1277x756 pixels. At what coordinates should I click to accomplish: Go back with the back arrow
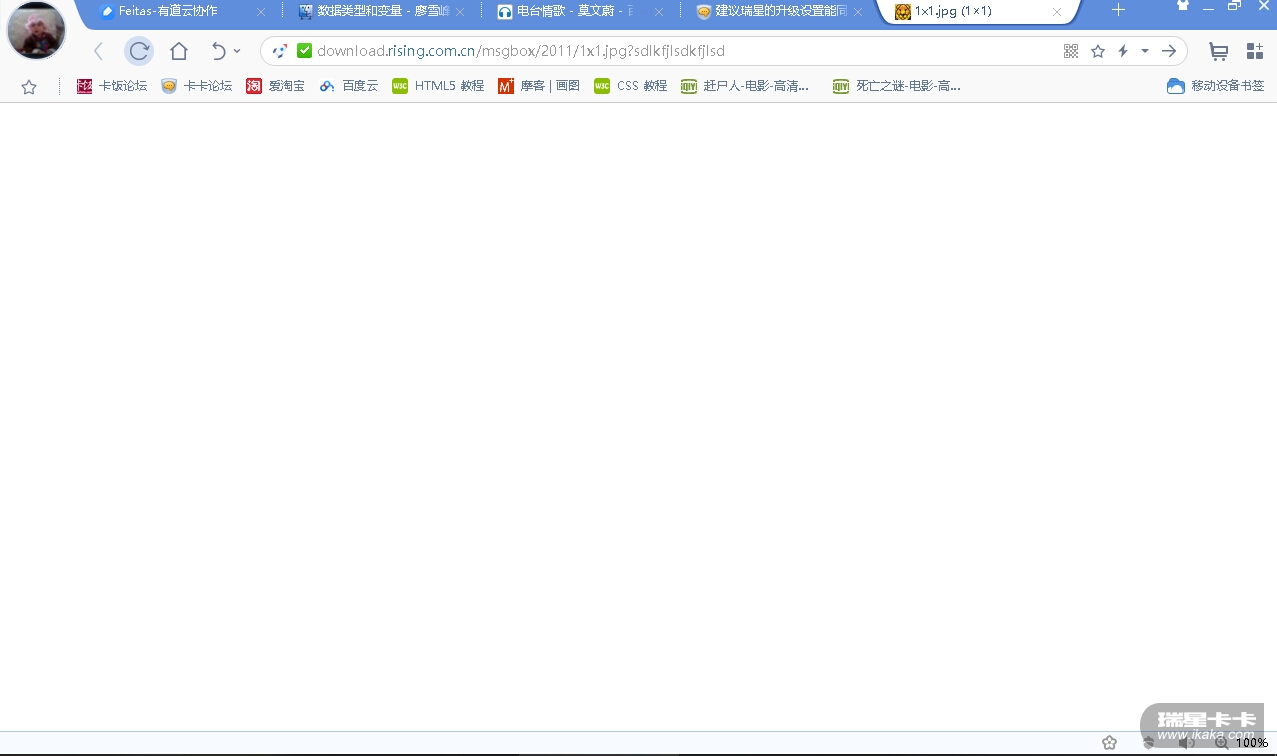[98, 51]
